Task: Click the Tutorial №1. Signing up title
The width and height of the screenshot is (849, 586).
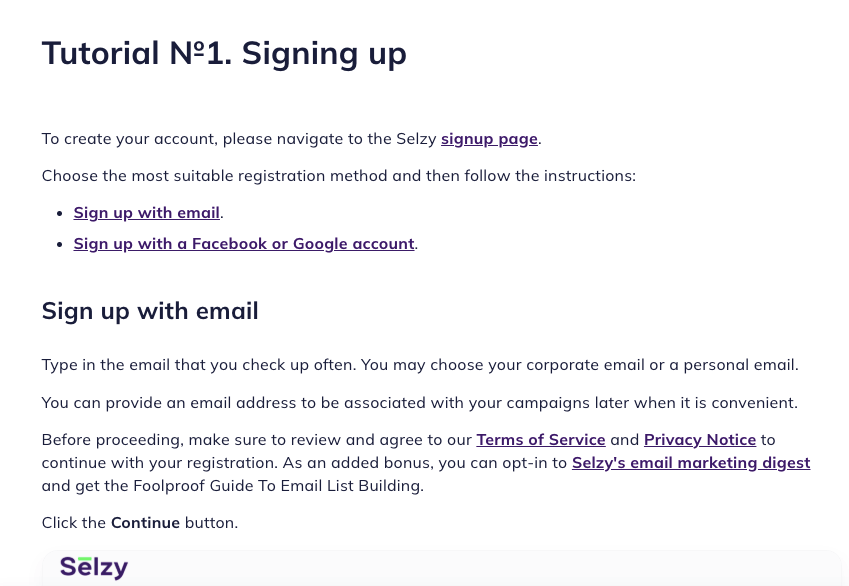Action: [x=224, y=54]
